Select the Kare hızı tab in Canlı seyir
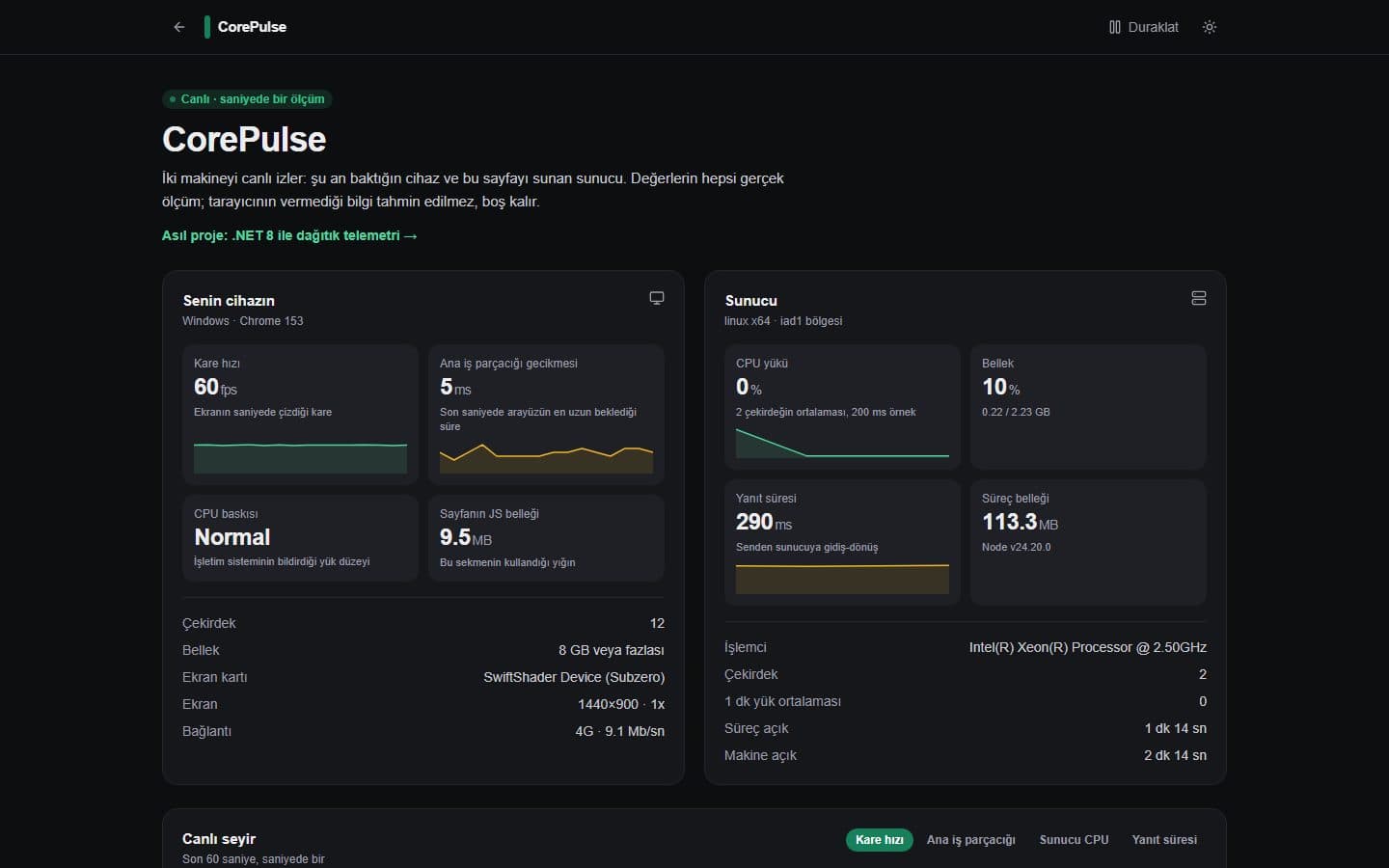This screenshot has height=868, width=1389. point(879,840)
